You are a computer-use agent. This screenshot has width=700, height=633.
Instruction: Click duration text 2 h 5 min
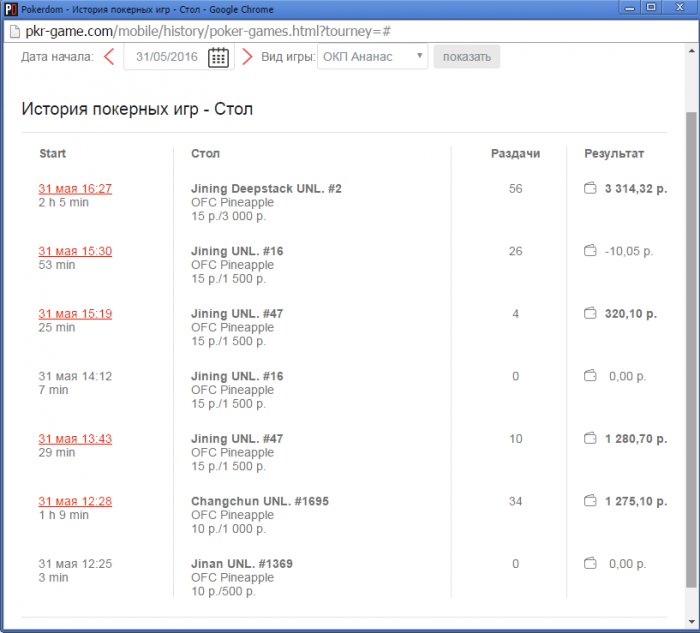(63, 202)
